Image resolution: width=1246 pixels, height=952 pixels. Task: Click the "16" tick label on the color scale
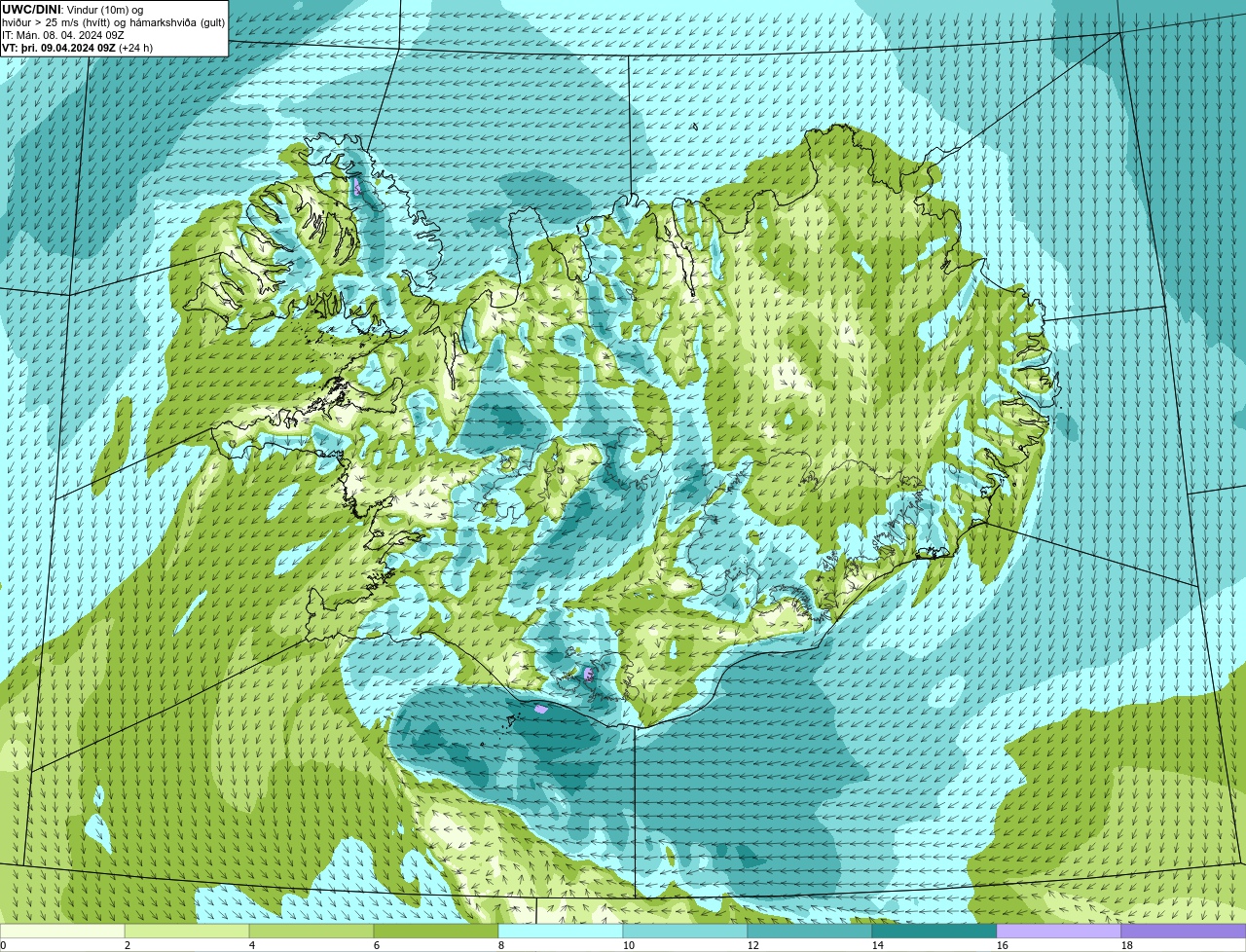(x=1003, y=945)
